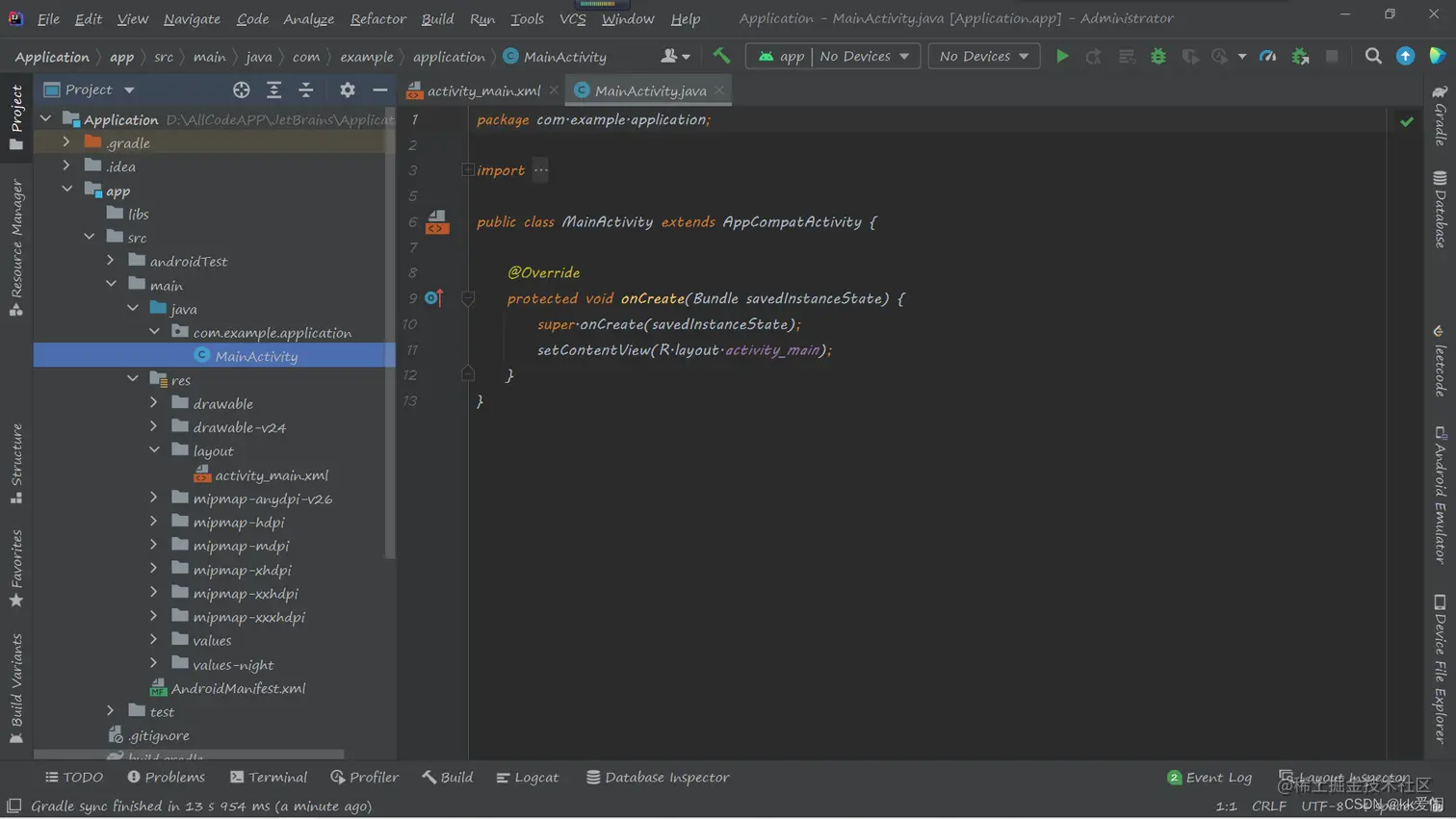Viewport: 1456px width, 819px height.
Task: Click Expand All in Project panel
Action: coord(273,90)
